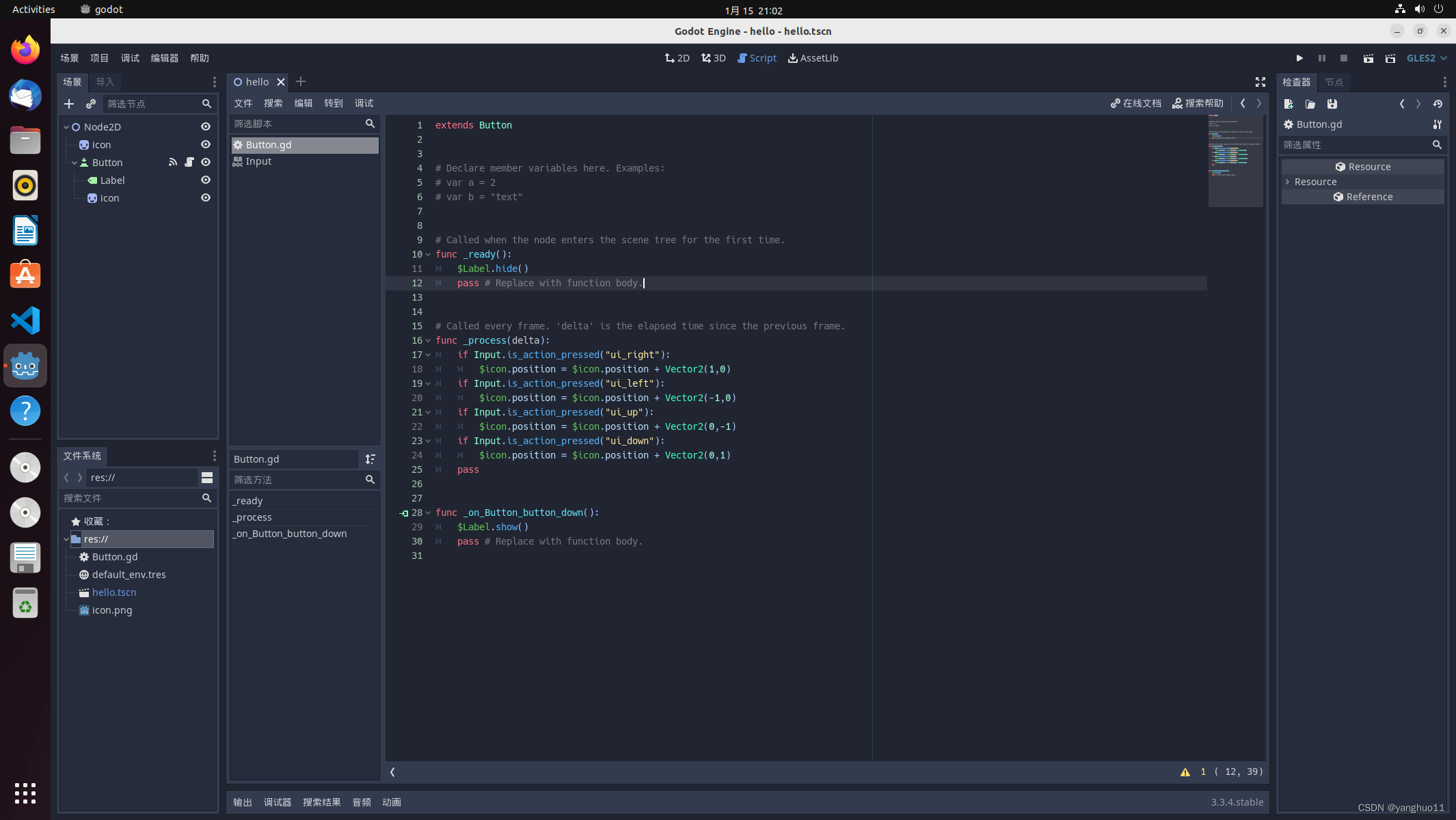Click the filter nodes input field
Viewport: 1456px width, 820px height.
pos(149,104)
